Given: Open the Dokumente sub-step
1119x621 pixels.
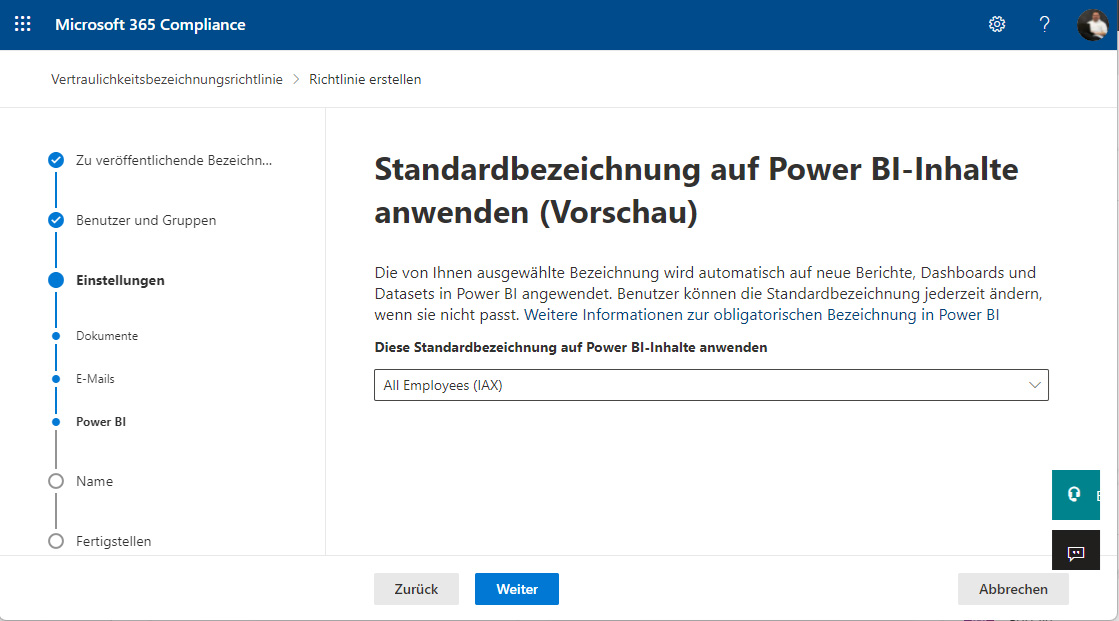Looking at the screenshot, I should point(107,336).
